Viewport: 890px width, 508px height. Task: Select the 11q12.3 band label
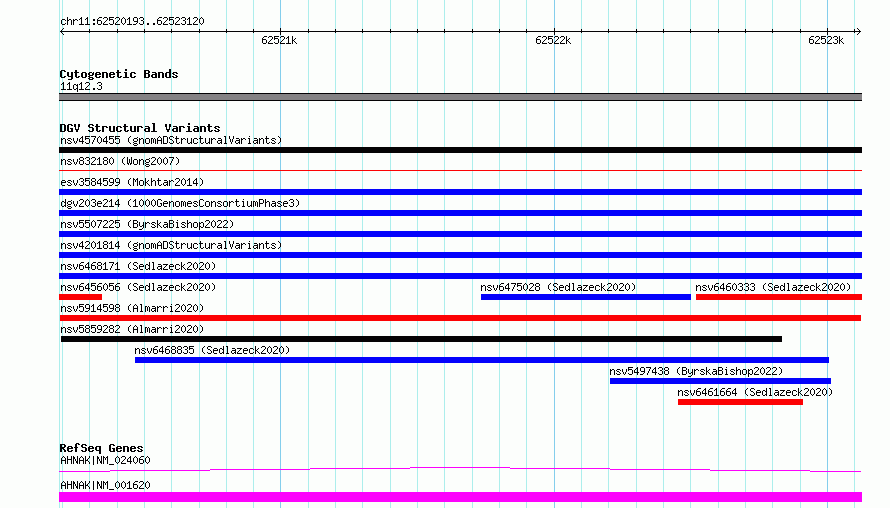click(82, 86)
